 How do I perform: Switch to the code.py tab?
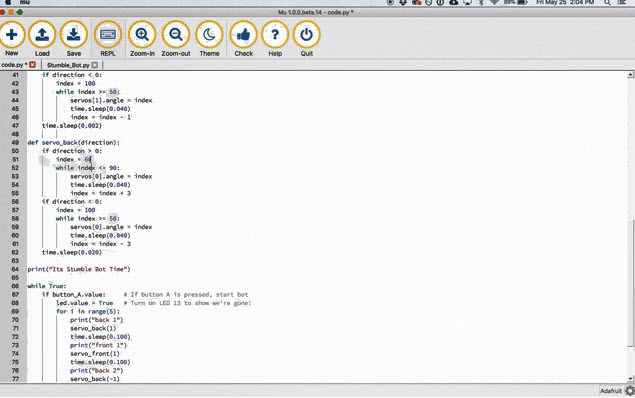(x=14, y=65)
